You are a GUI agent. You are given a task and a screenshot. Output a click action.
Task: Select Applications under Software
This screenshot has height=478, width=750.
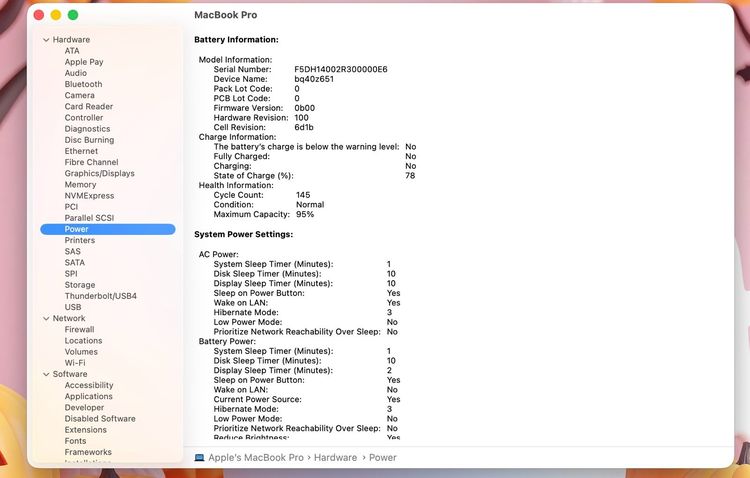tap(89, 397)
